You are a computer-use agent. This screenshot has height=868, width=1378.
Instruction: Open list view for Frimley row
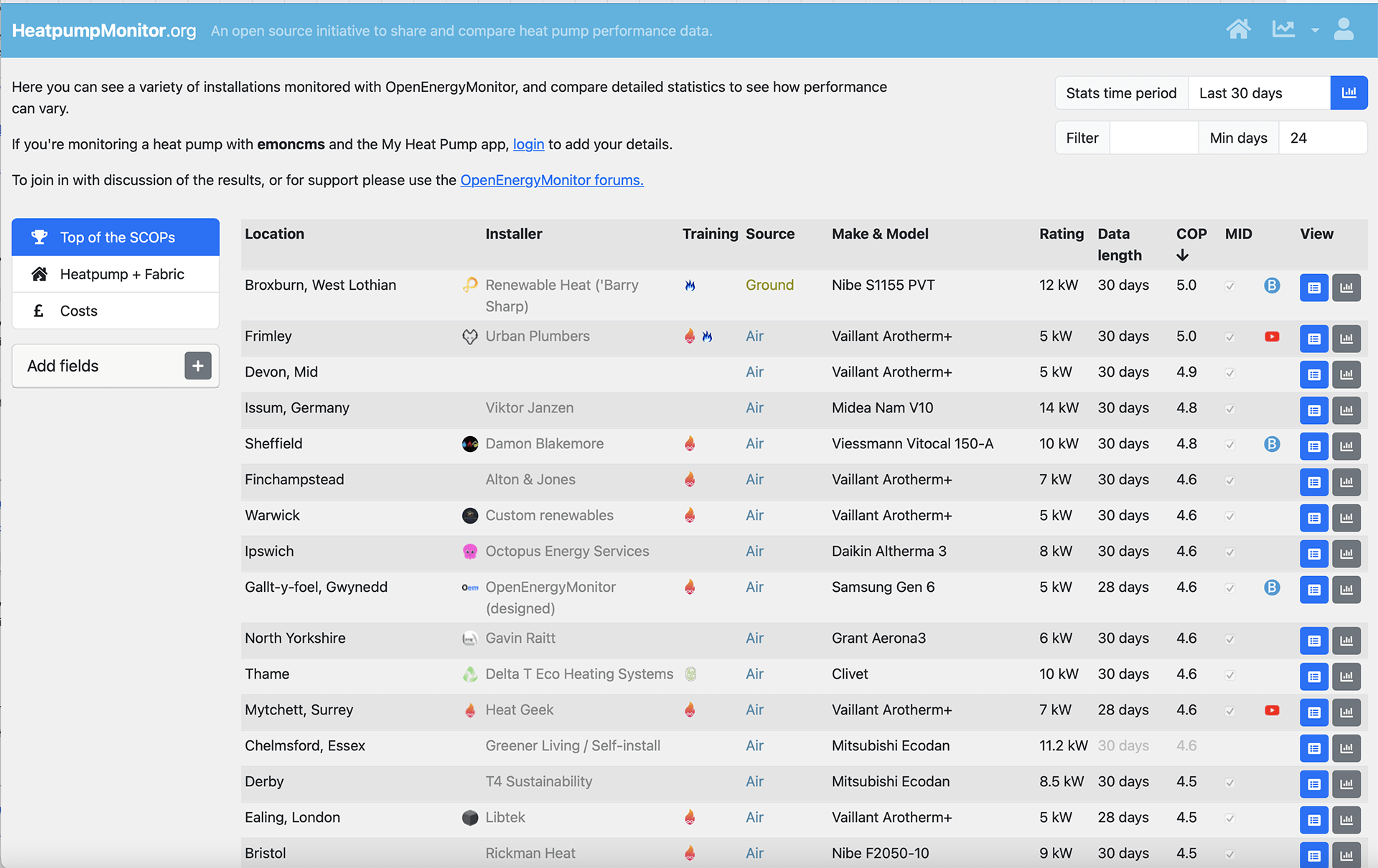(x=1314, y=339)
